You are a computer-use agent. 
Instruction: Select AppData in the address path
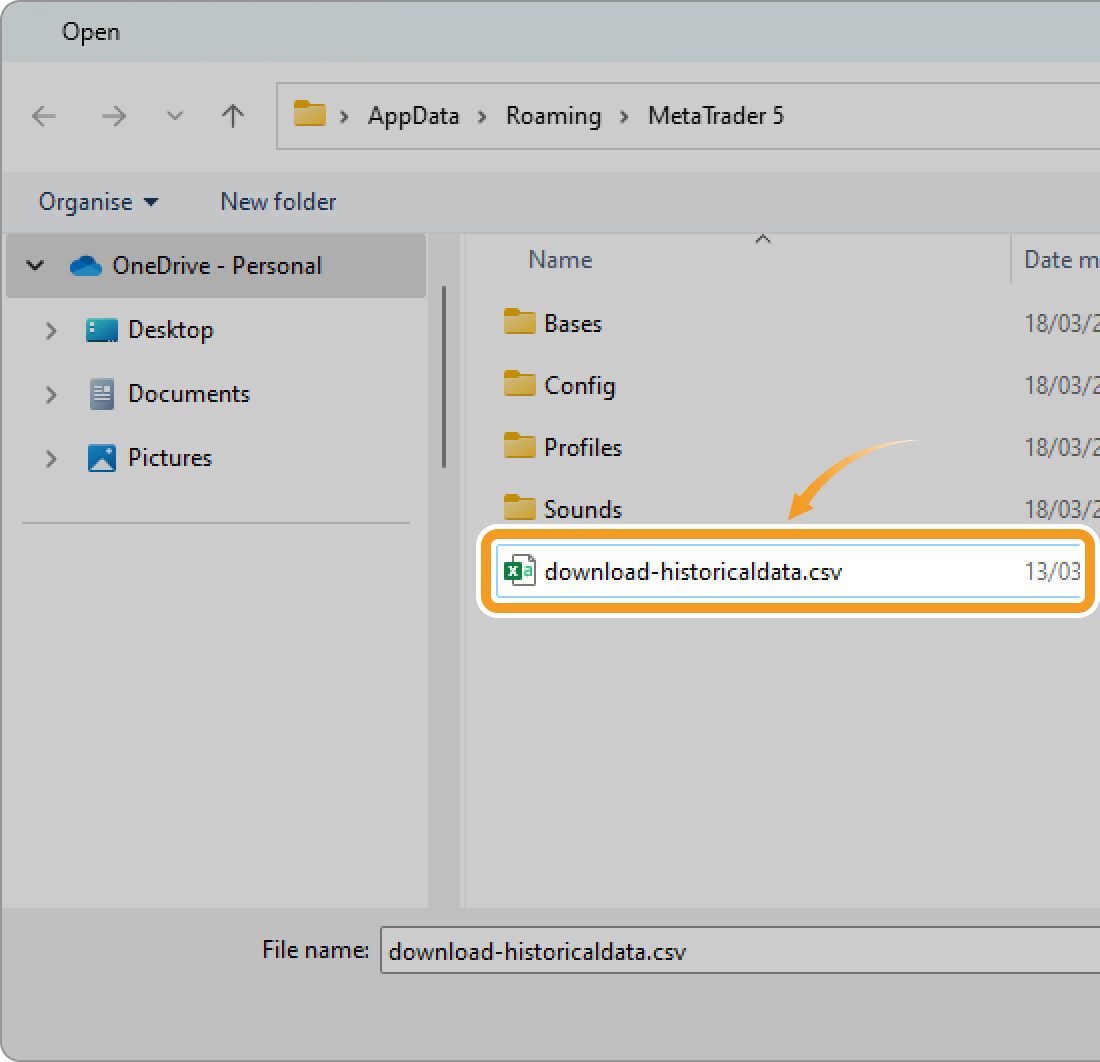click(414, 116)
